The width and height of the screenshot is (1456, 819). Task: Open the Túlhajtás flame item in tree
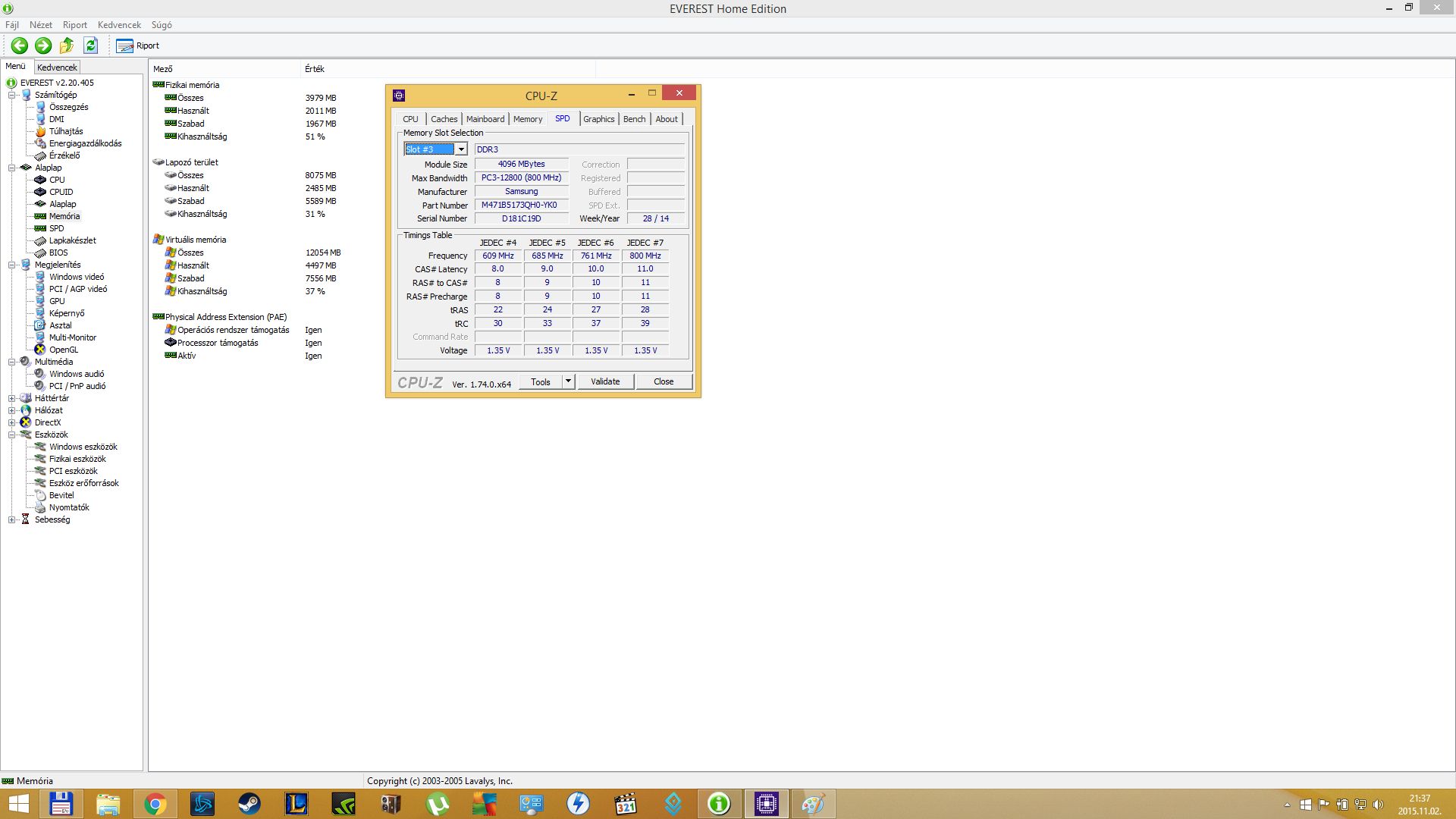[58, 131]
